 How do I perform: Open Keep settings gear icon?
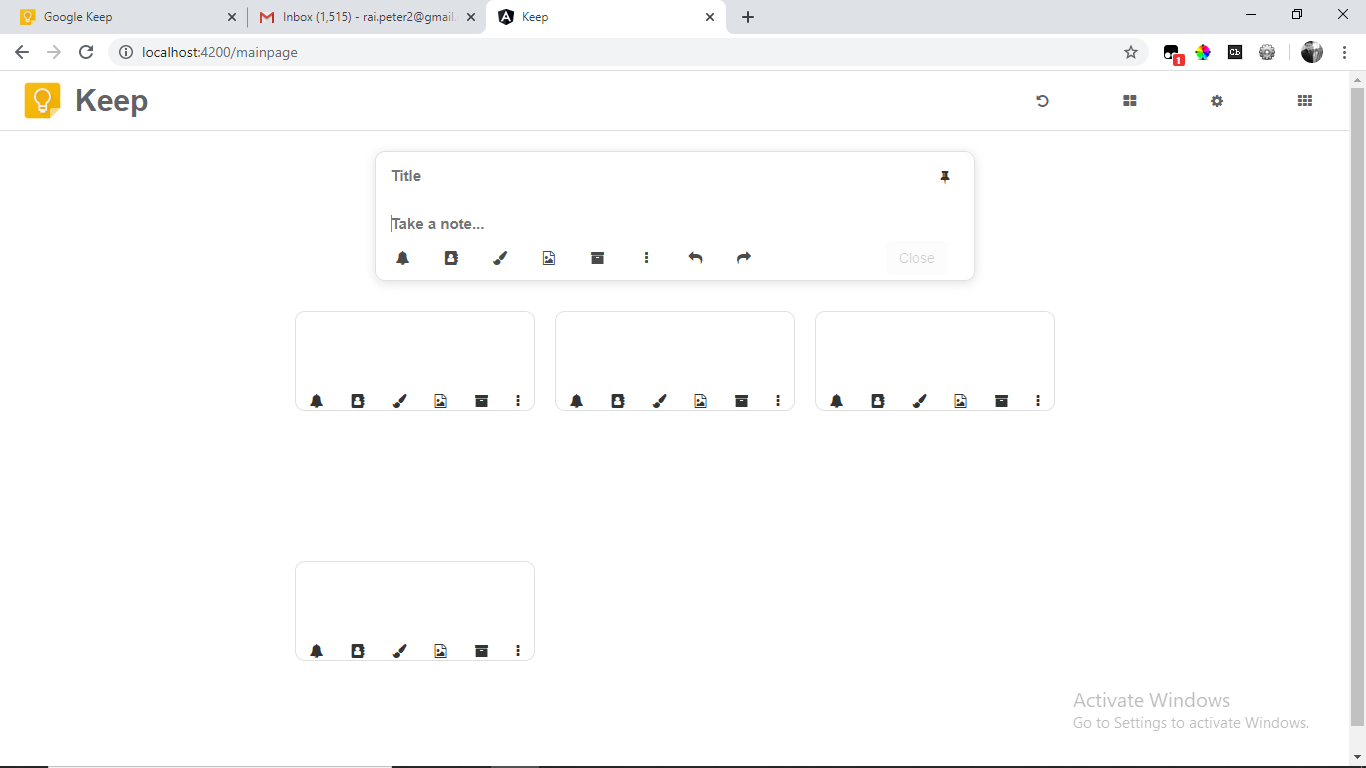tap(1217, 101)
